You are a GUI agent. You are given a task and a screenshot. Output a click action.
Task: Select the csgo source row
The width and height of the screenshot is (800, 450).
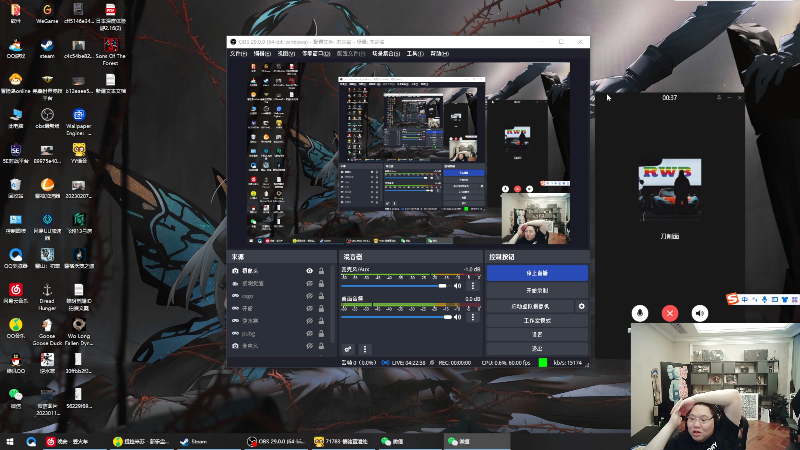coord(280,296)
